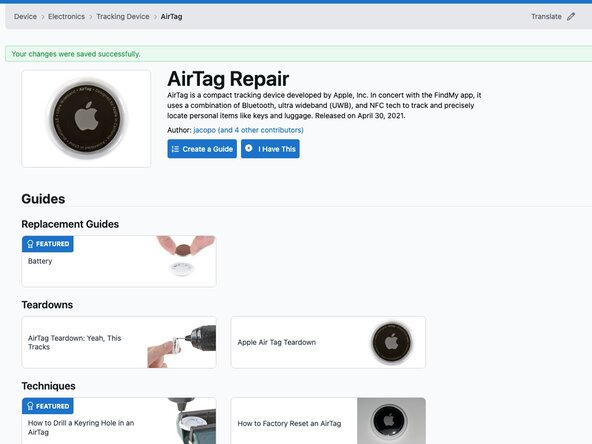Click AirTag thumbnail in Apple Air Tag Teardown
The width and height of the screenshot is (592, 444).
click(x=392, y=343)
